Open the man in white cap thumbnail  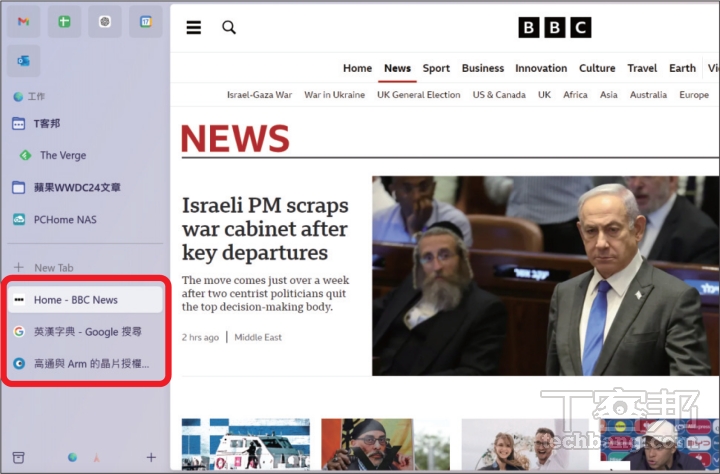[x=659, y=444]
